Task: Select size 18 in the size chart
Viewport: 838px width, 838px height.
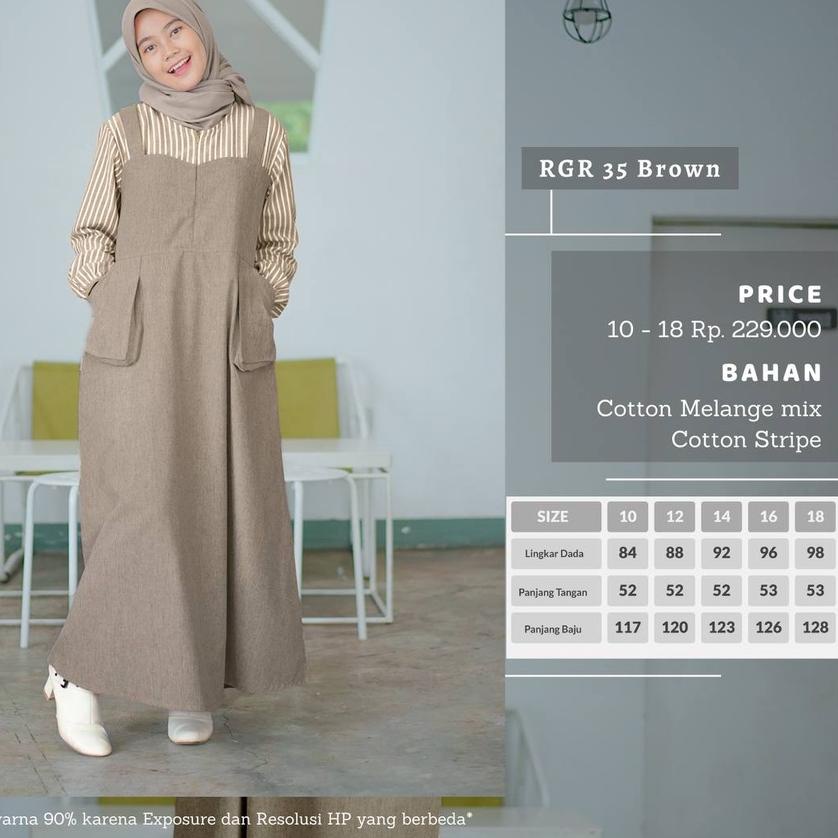Action: (x=815, y=516)
